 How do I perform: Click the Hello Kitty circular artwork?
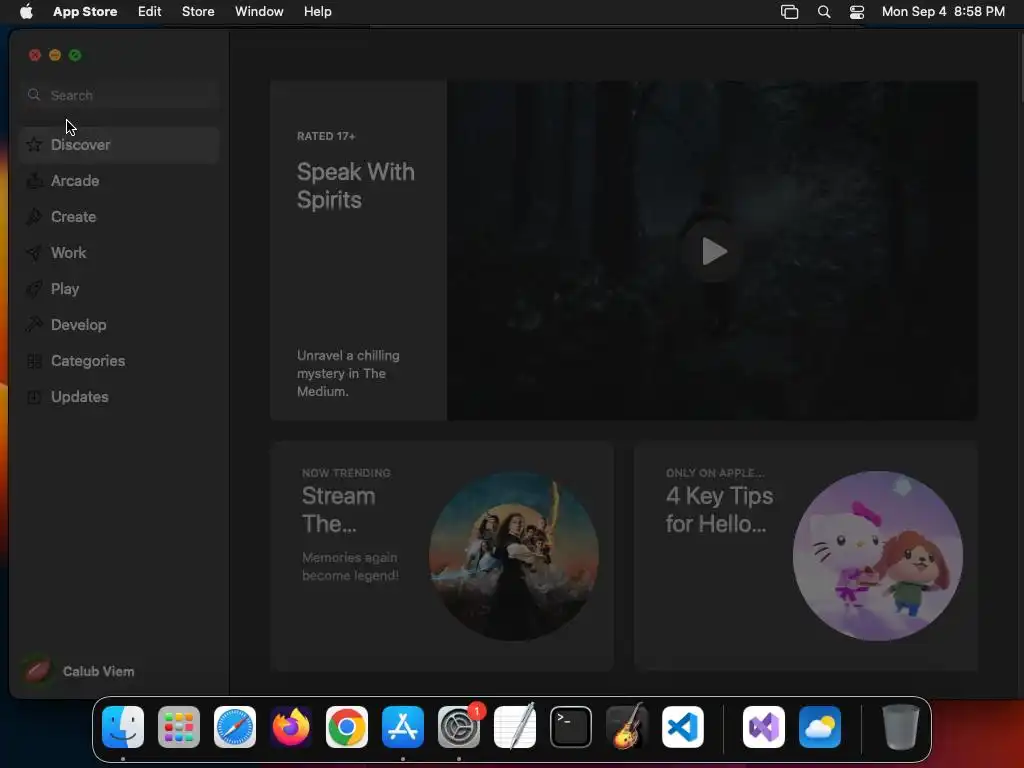[878, 556]
